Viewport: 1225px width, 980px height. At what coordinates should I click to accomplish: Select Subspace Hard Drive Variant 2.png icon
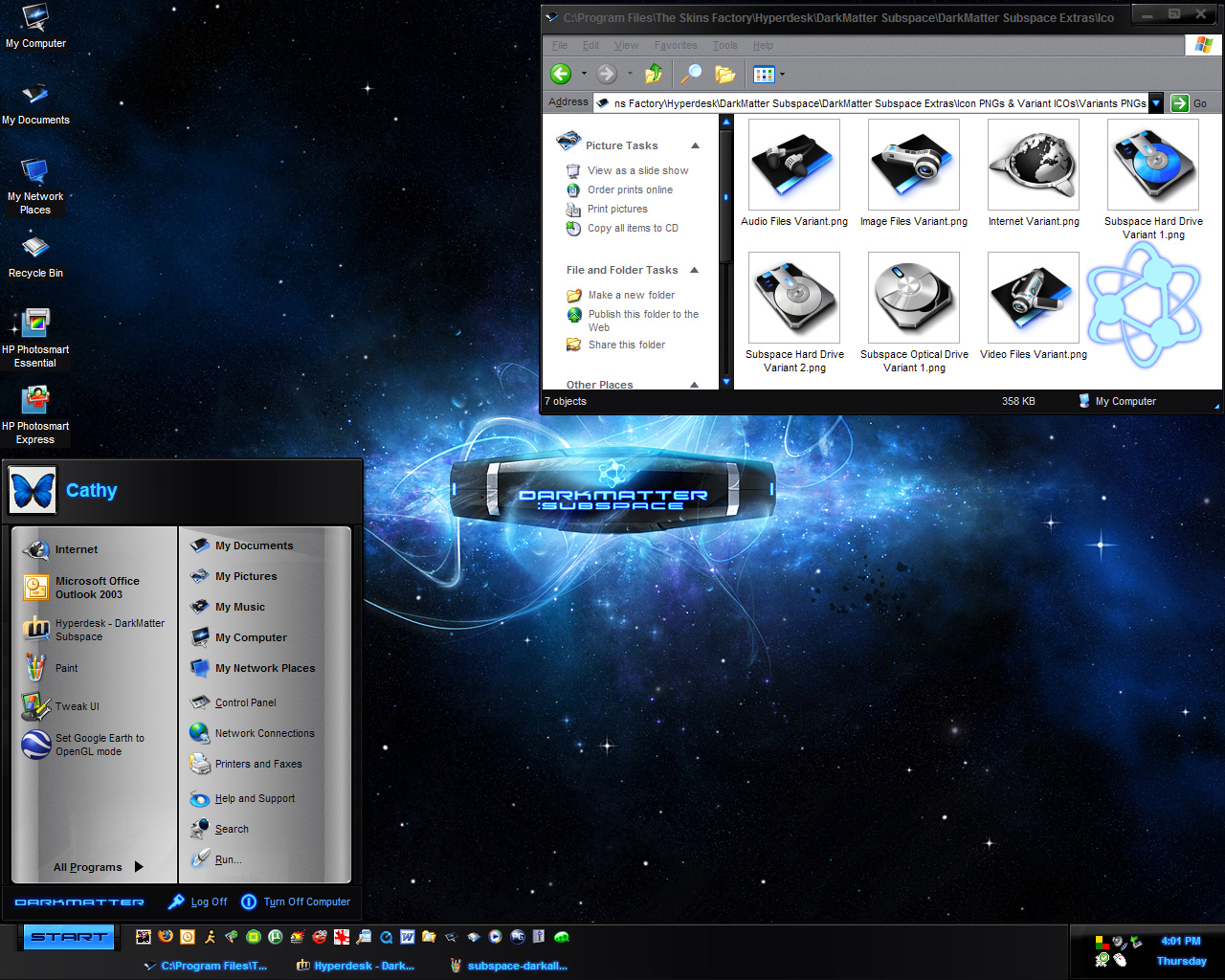click(794, 298)
